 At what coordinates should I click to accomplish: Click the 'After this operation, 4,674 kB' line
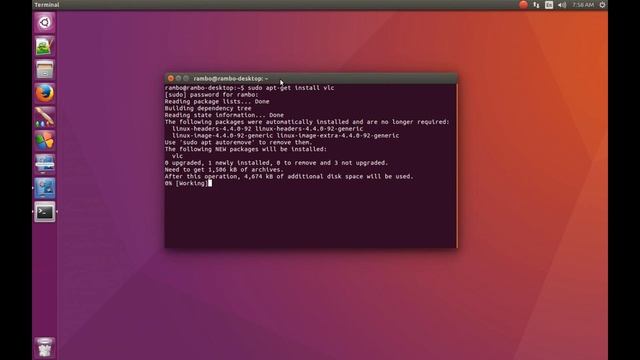click(289, 176)
